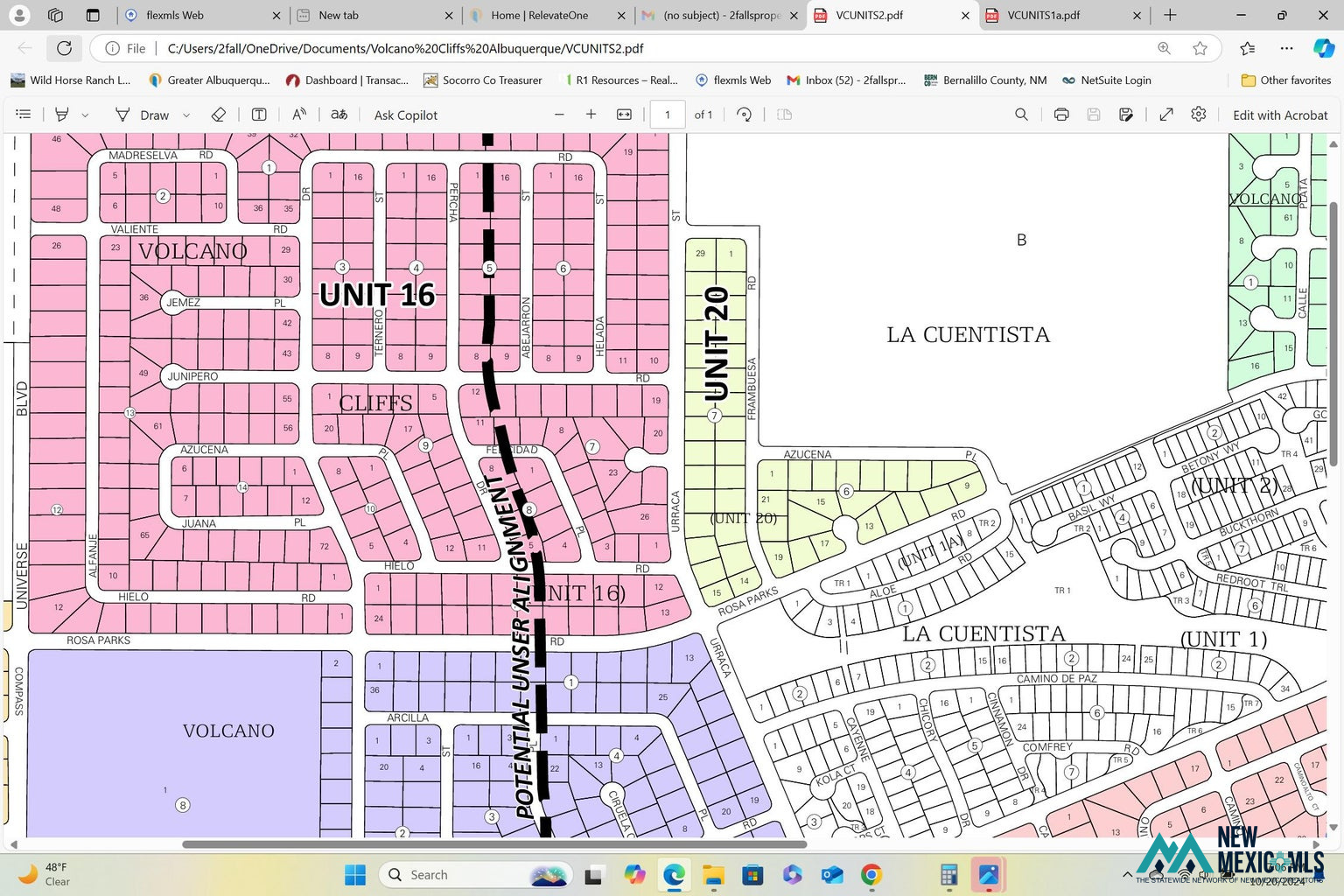Expand Other favorites folder
Viewport: 1344px width, 896px height.
point(1285,80)
